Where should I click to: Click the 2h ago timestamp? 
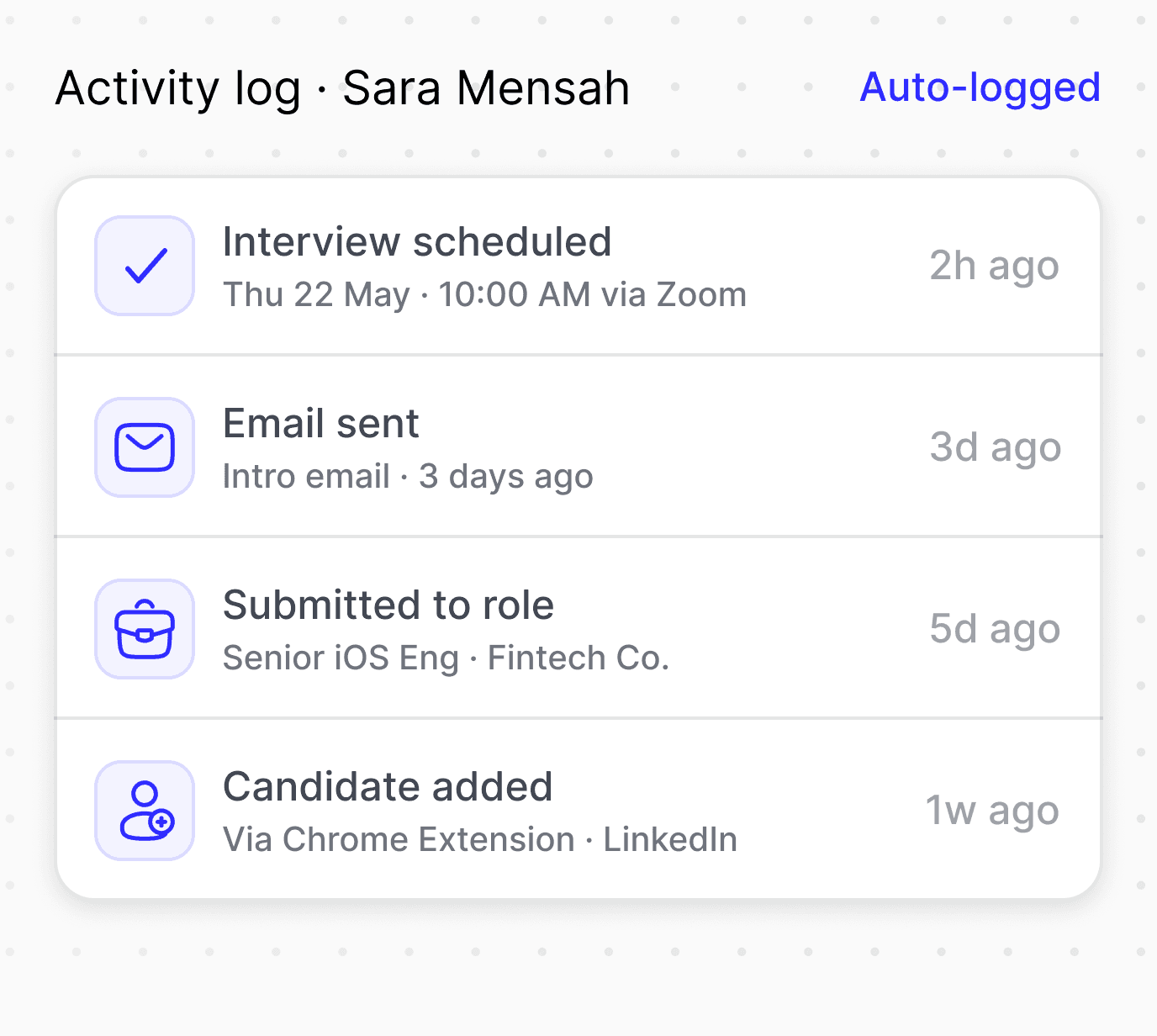click(x=994, y=267)
